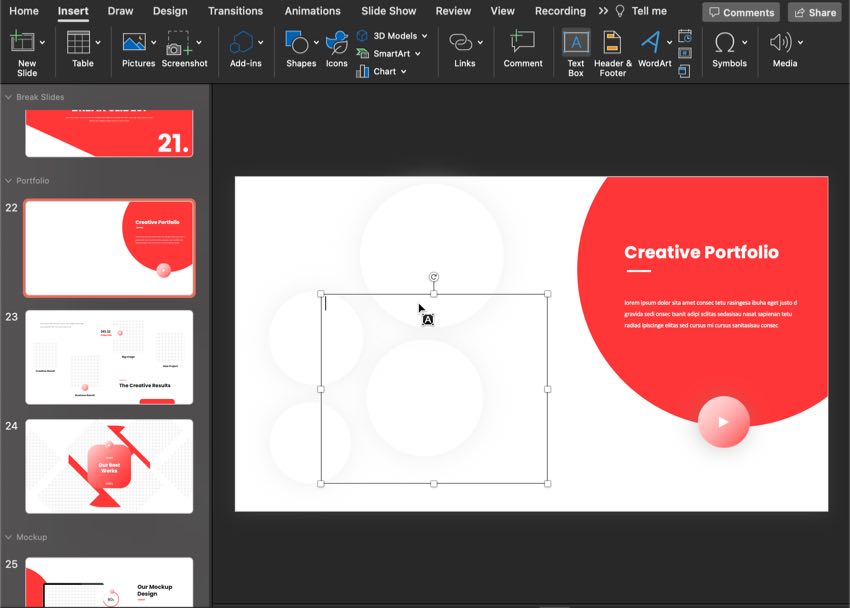The height and width of the screenshot is (608, 850).
Task: Open the Recording tab
Action: 560,11
